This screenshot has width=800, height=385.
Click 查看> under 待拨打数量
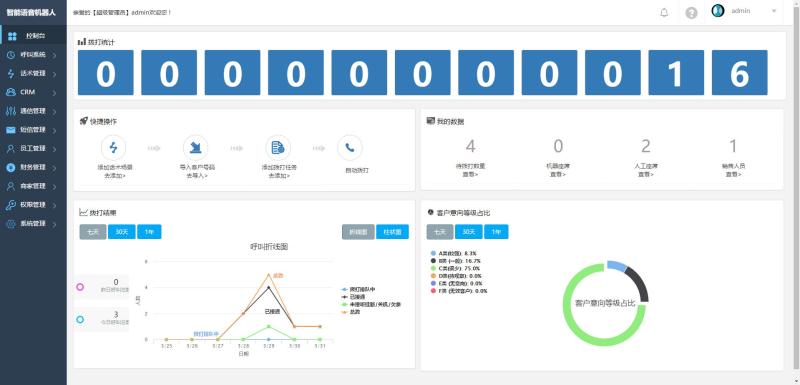click(470, 174)
